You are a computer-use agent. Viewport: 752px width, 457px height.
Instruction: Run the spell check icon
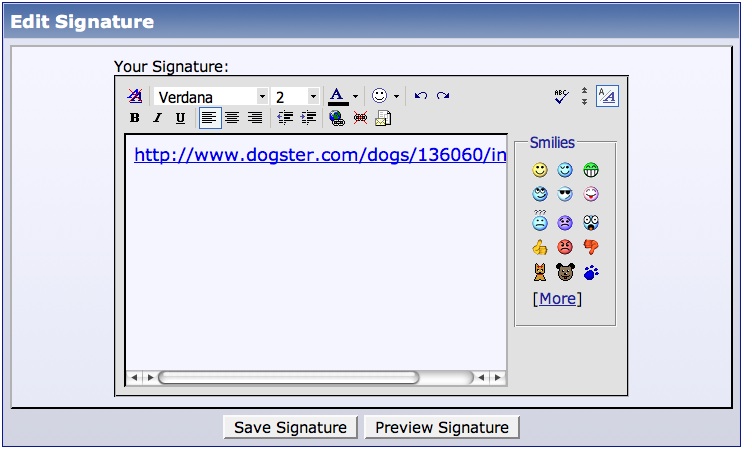pos(562,96)
